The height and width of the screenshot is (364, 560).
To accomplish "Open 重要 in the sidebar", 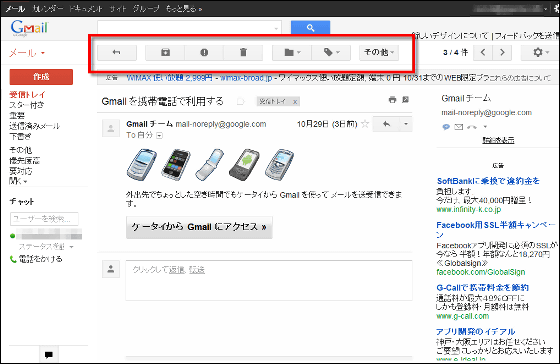I will [x=17, y=115].
